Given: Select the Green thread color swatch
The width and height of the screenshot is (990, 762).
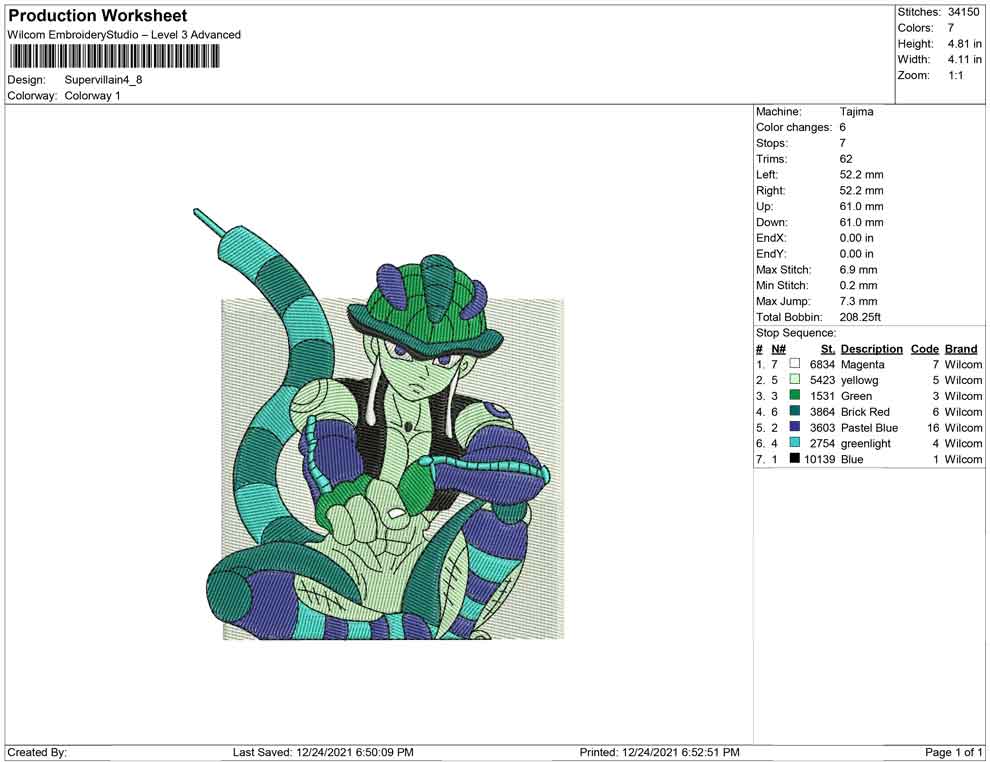Looking at the screenshot, I should pos(795,395).
